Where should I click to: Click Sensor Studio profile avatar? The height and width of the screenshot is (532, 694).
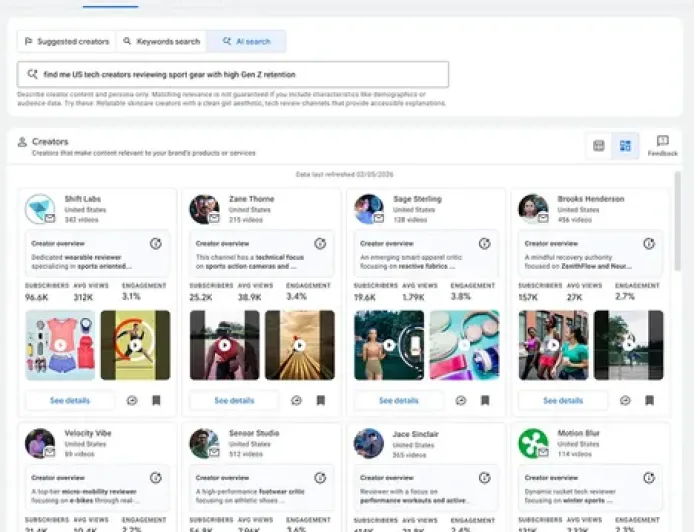tap(204, 443)
